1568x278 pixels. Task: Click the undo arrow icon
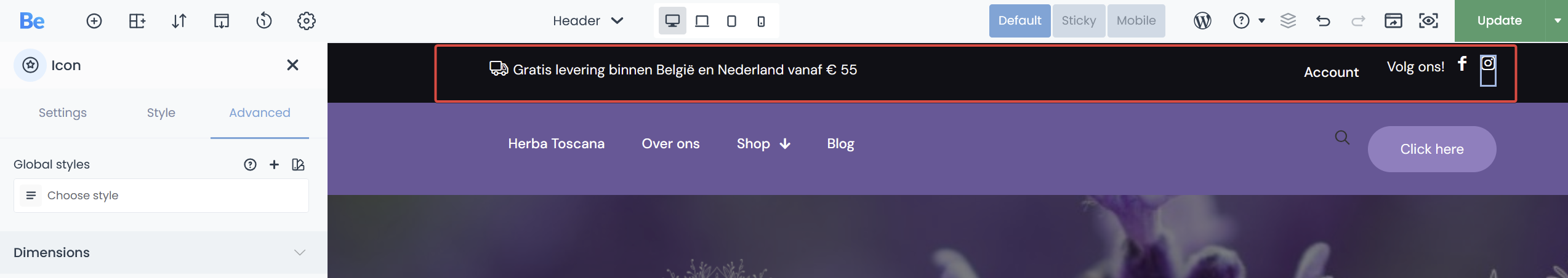point(1323,21)
